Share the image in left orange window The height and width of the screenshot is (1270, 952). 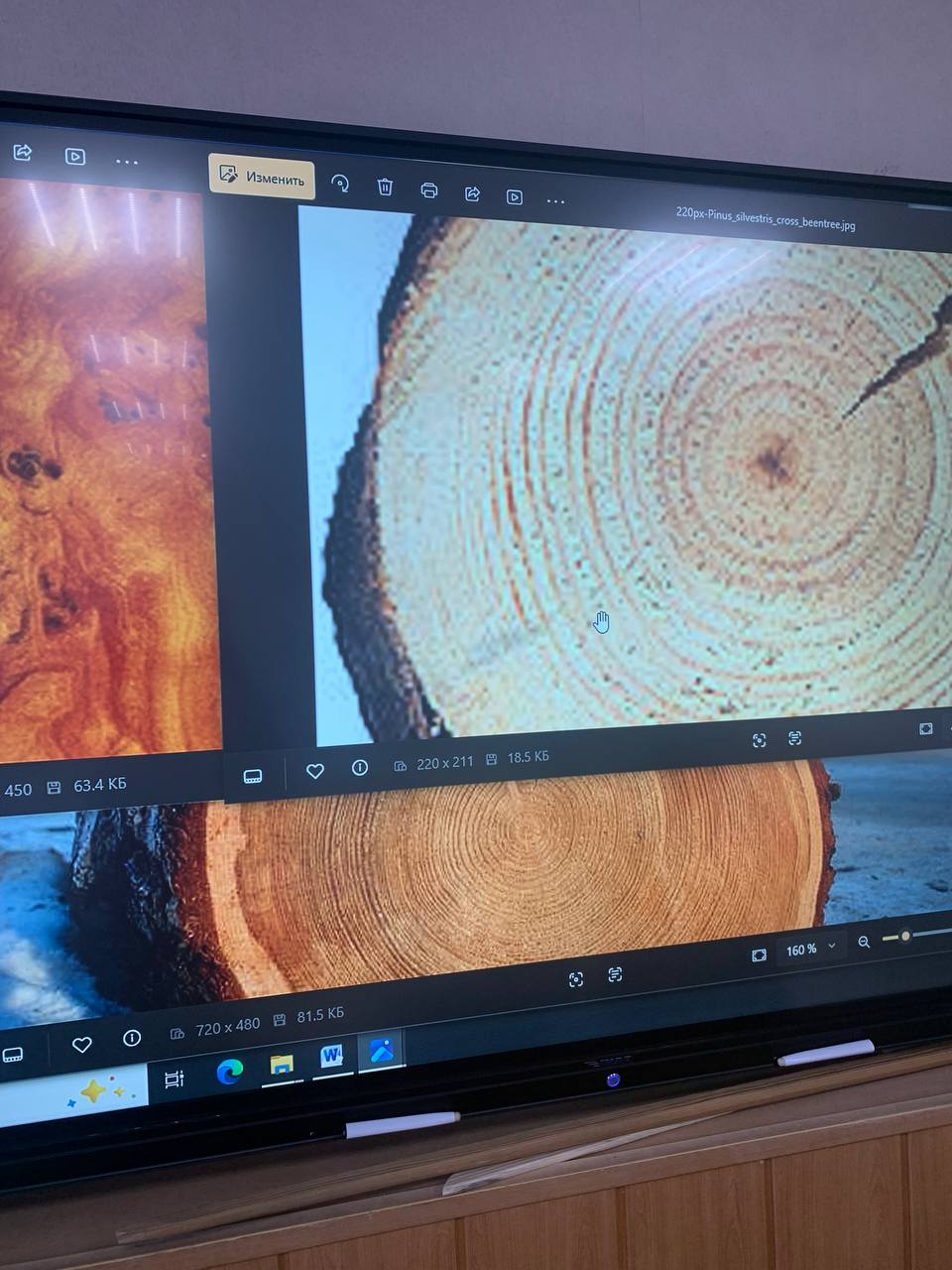coord(23,153)
